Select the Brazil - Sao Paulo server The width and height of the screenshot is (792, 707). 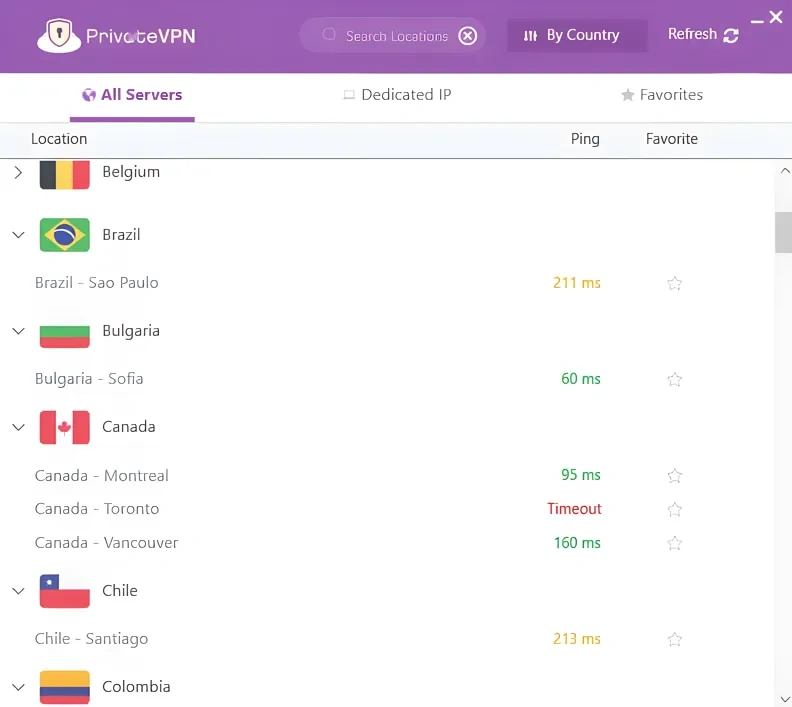pos(96,283)
